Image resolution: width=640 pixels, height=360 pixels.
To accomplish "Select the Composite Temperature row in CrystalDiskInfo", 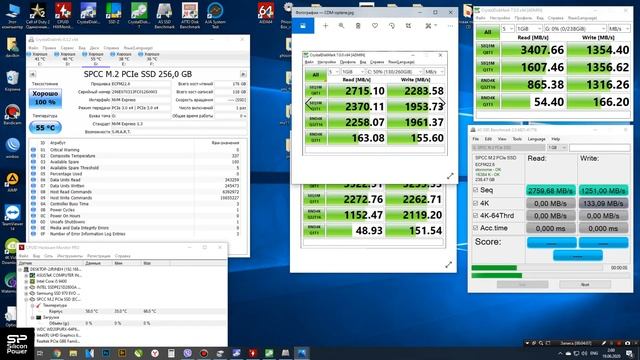I will pos(137,156).
